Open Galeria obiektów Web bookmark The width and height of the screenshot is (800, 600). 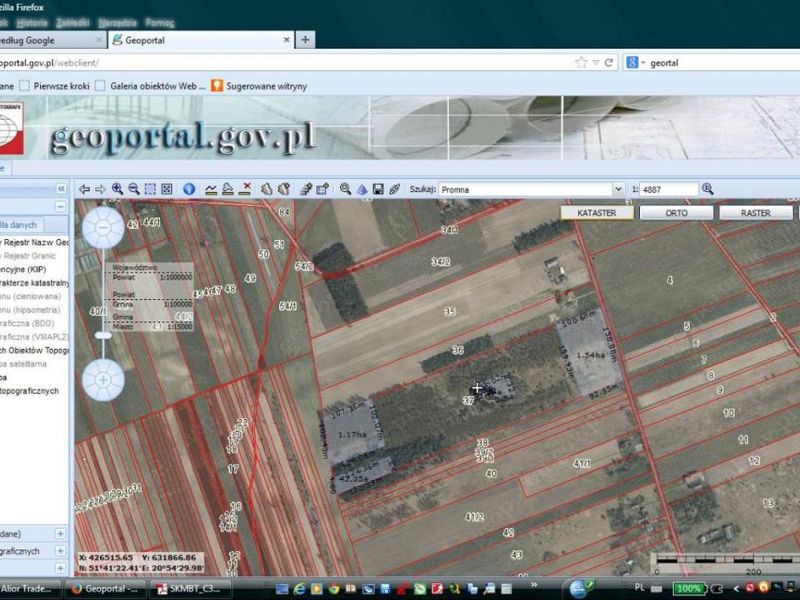click(151, 86)
